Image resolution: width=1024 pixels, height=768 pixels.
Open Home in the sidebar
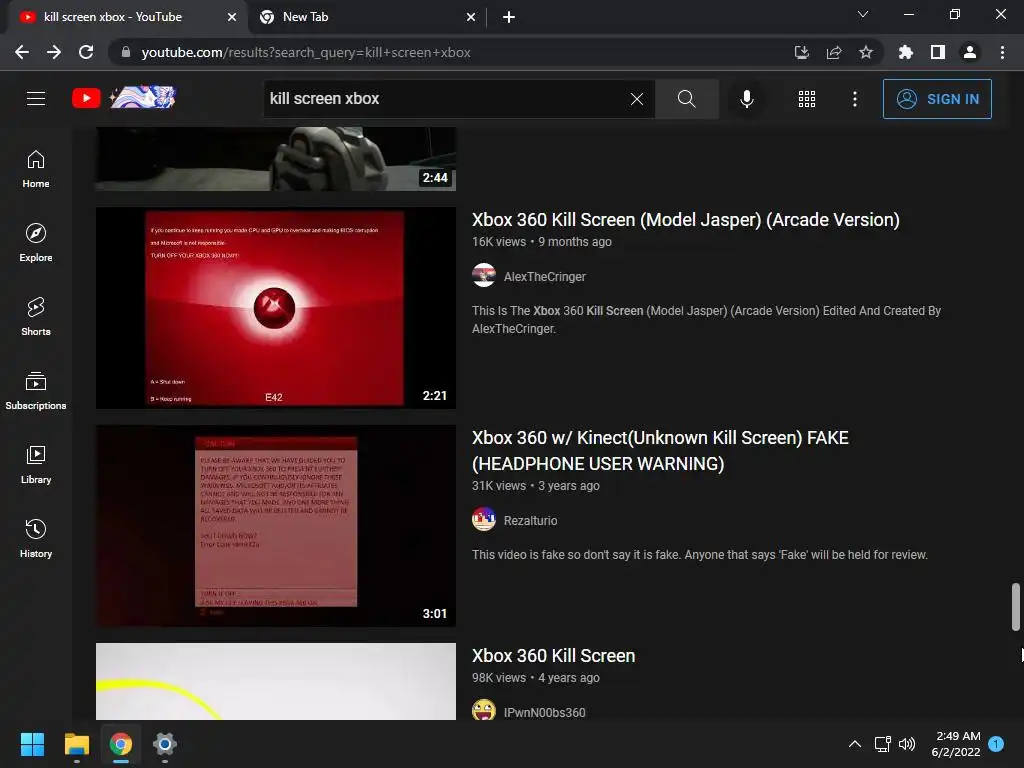(36, 169)
